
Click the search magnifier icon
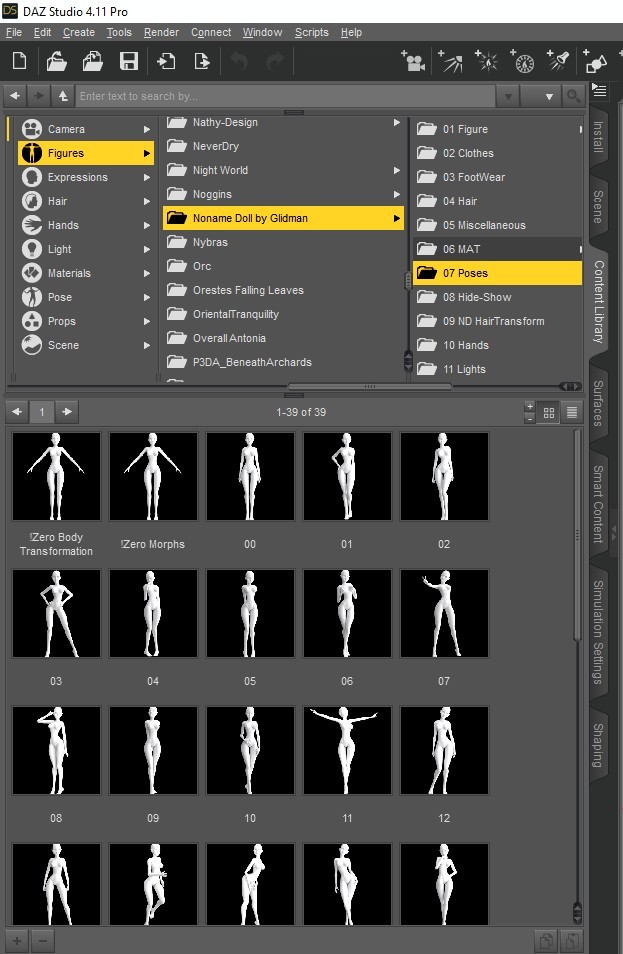573,96
